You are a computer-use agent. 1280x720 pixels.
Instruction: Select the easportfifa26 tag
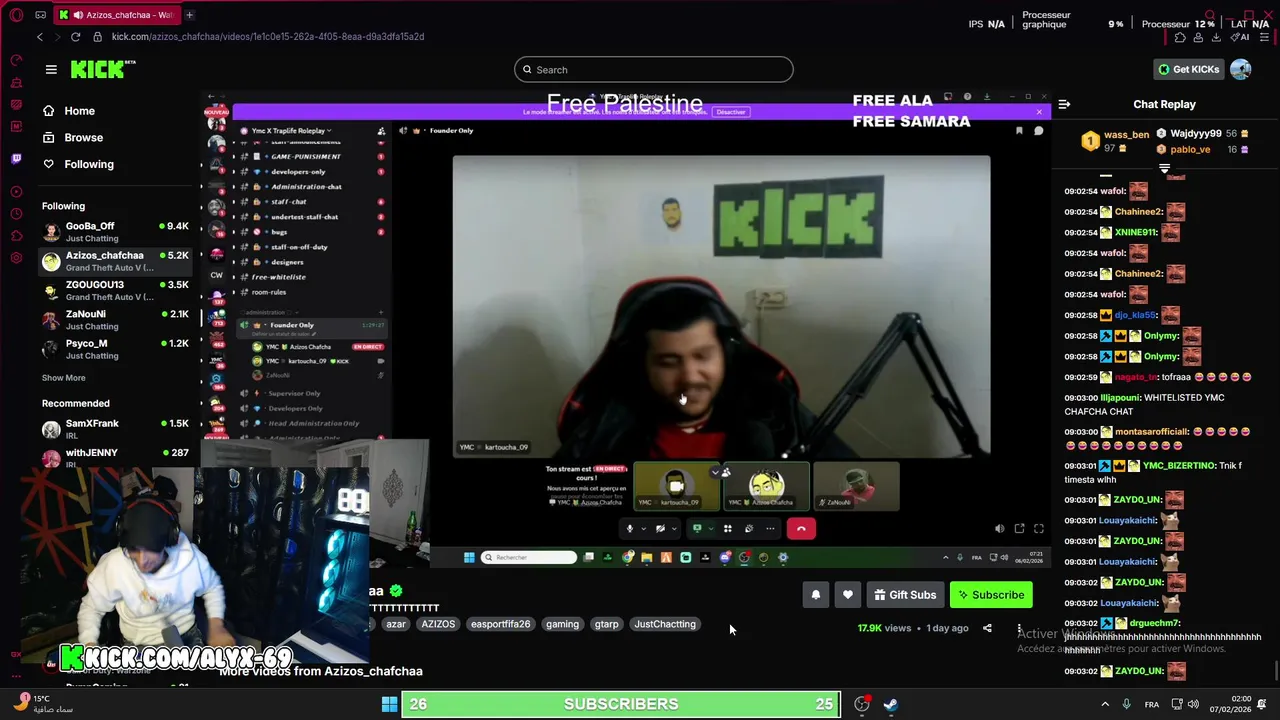(x=500, y=624)
